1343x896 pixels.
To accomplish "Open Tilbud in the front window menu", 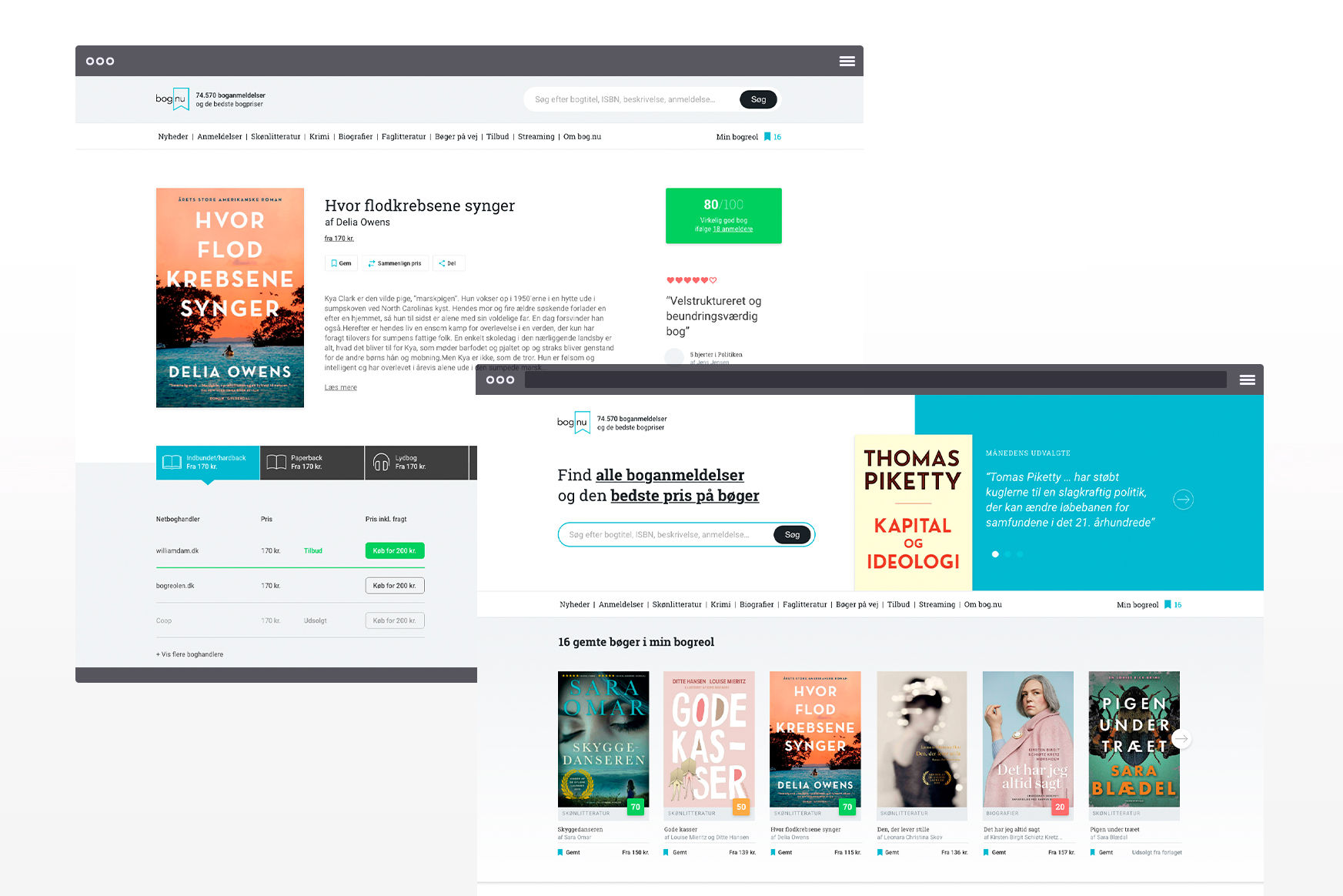I will click(898, 605).
